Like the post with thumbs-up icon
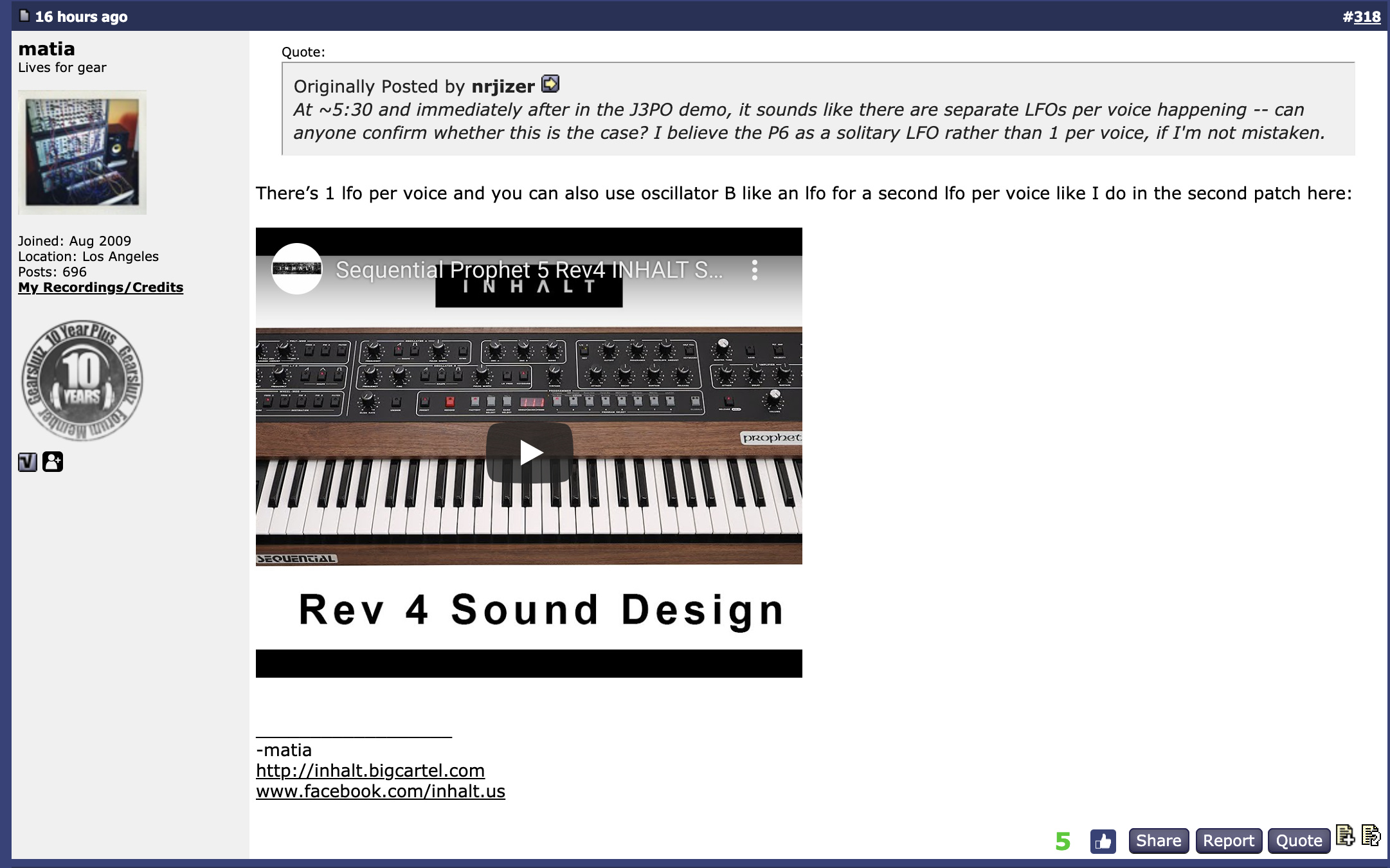This screenshot has height=868, width=1390. pyautogui.click(x=1103, y=841)
